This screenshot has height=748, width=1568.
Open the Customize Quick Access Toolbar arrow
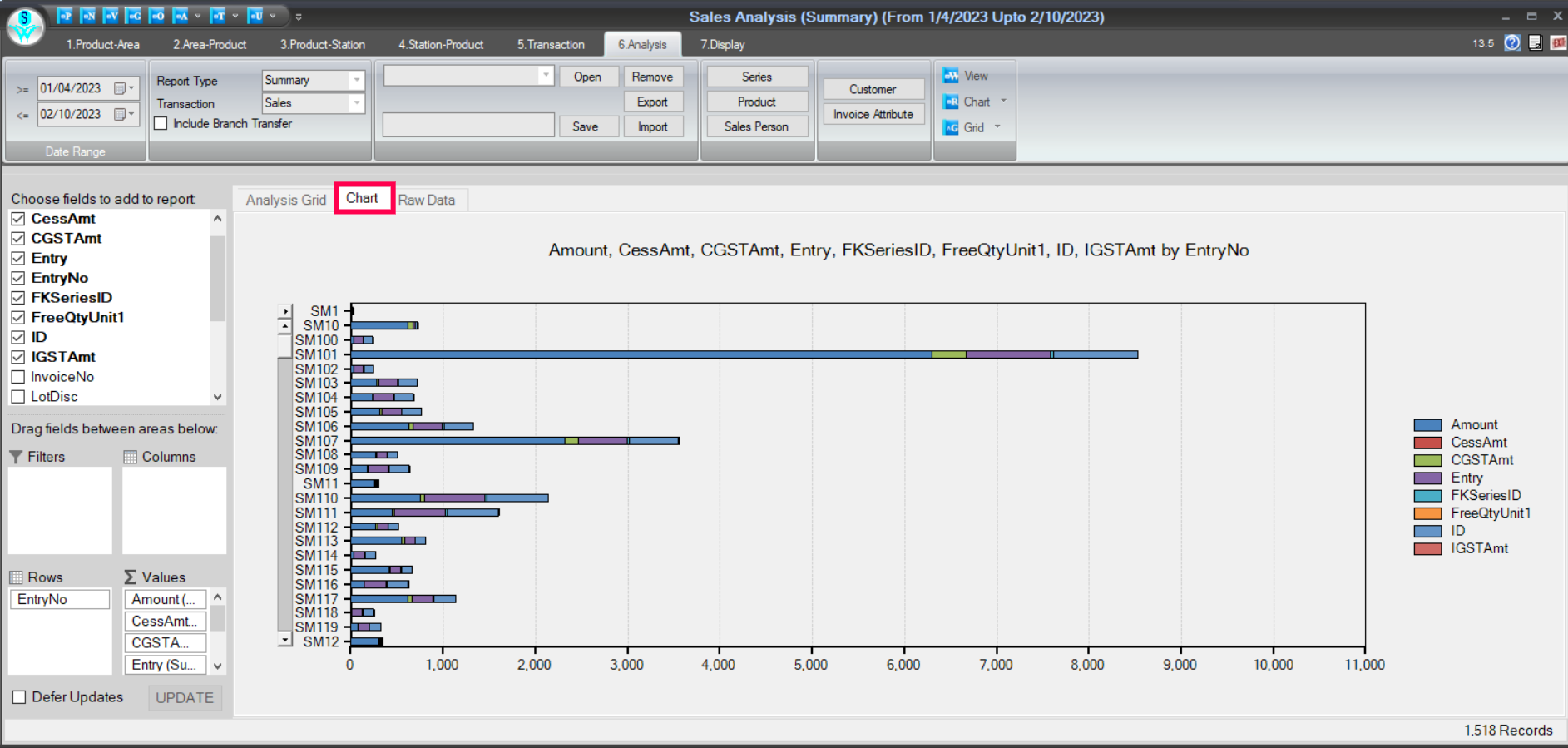tap(299, 17)
